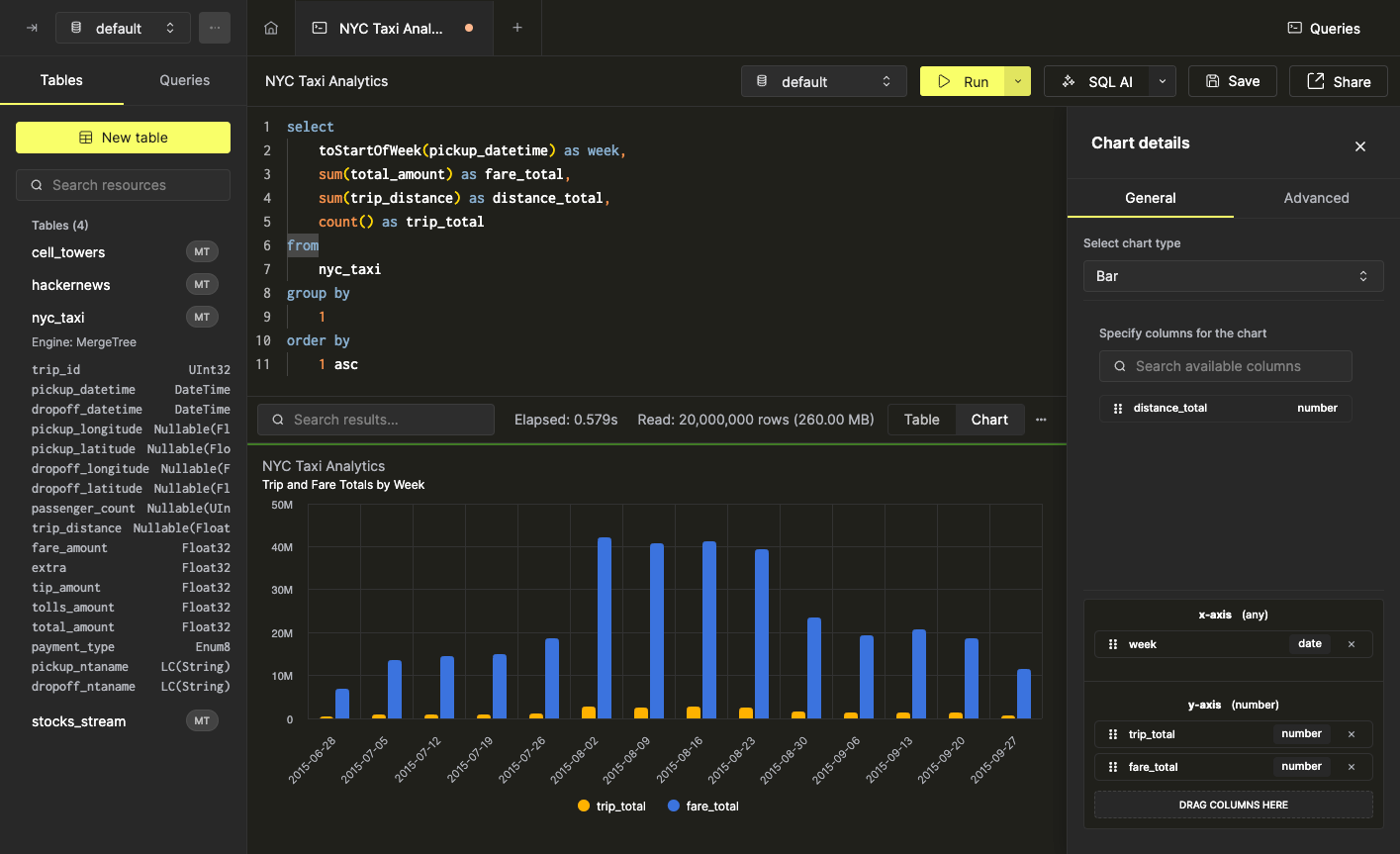Image resolution: width=1400 pixels, height=854 pixels.
Task: Open the Bar chart type dropdown
Action: click(1233, 276)
